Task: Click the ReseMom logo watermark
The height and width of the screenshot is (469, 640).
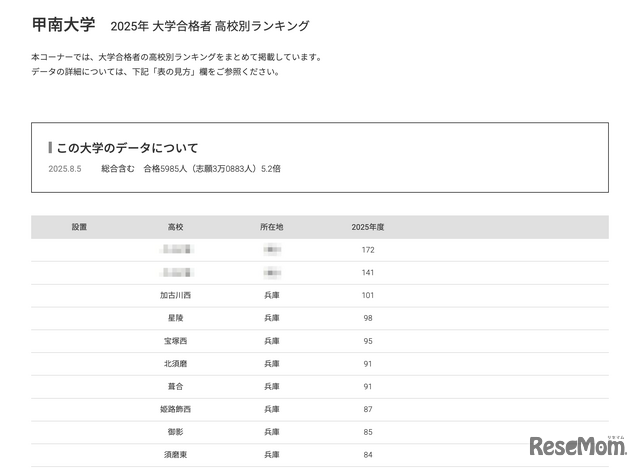Action: [x=577, y=445]
